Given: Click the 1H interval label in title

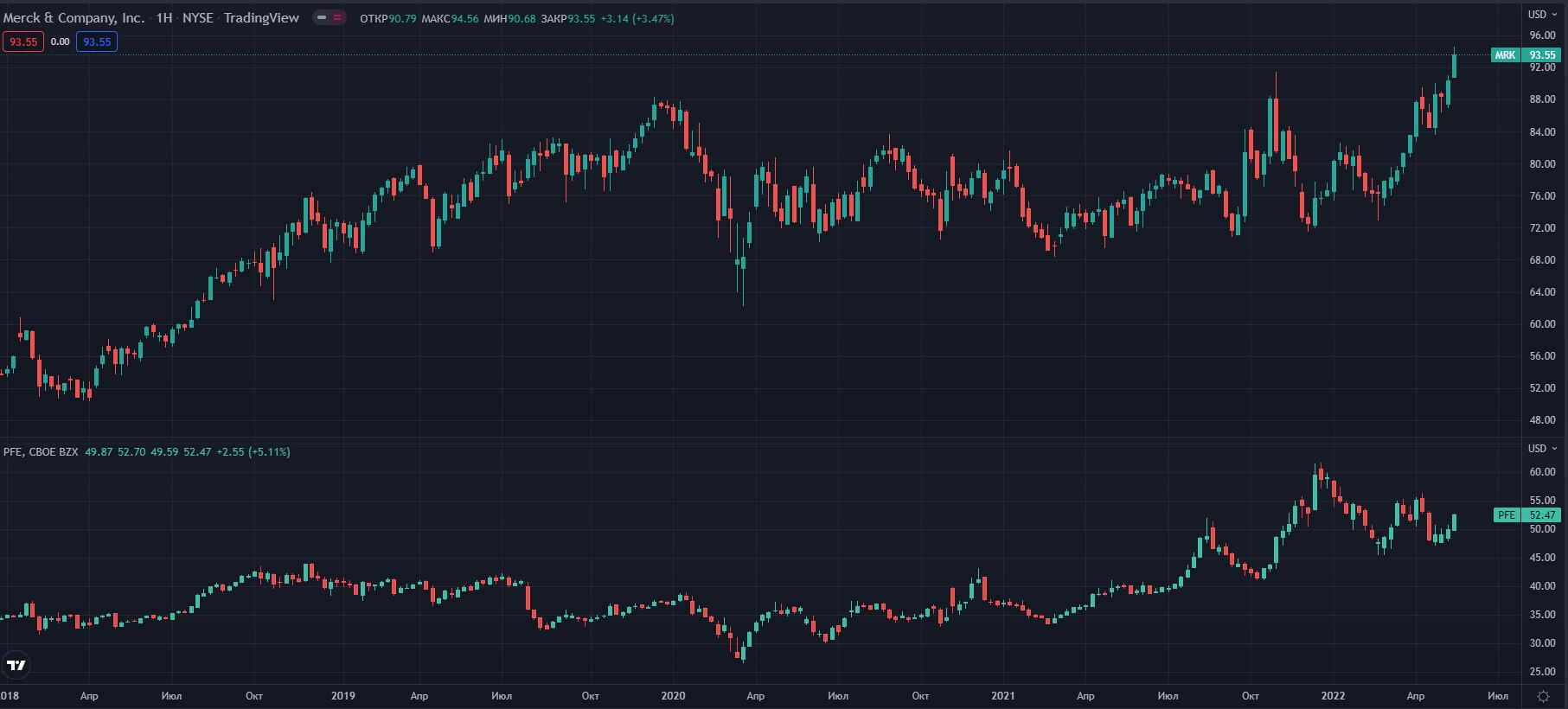Looking at the screenshot, I should (163, 17).
